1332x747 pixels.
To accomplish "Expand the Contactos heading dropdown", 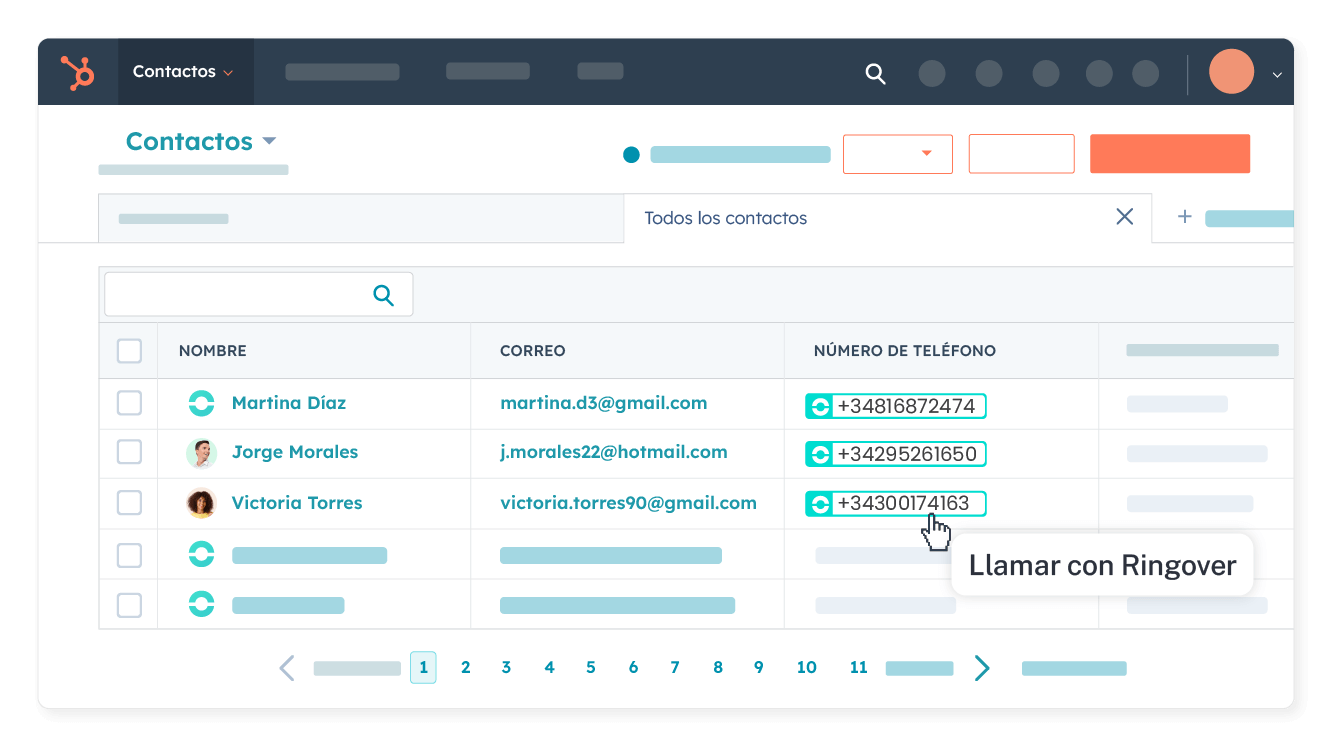I will coord(269,141).
